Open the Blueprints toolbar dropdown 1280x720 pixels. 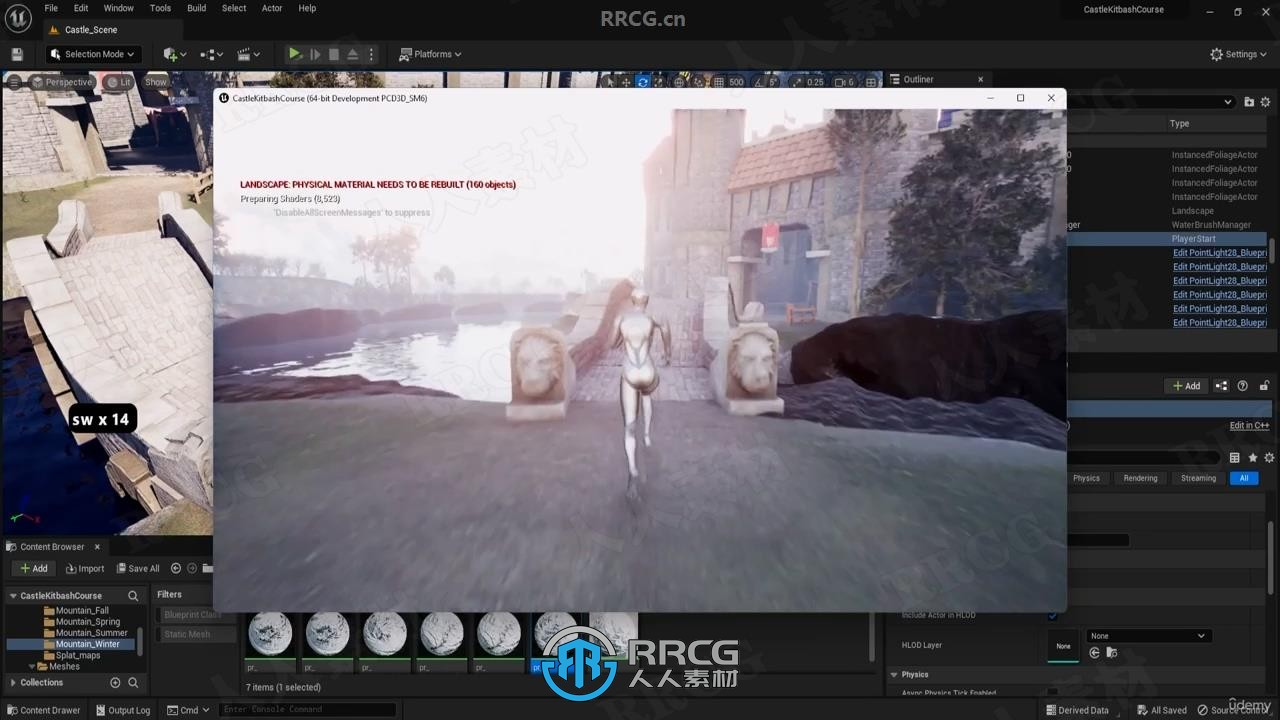click(211, 54)
